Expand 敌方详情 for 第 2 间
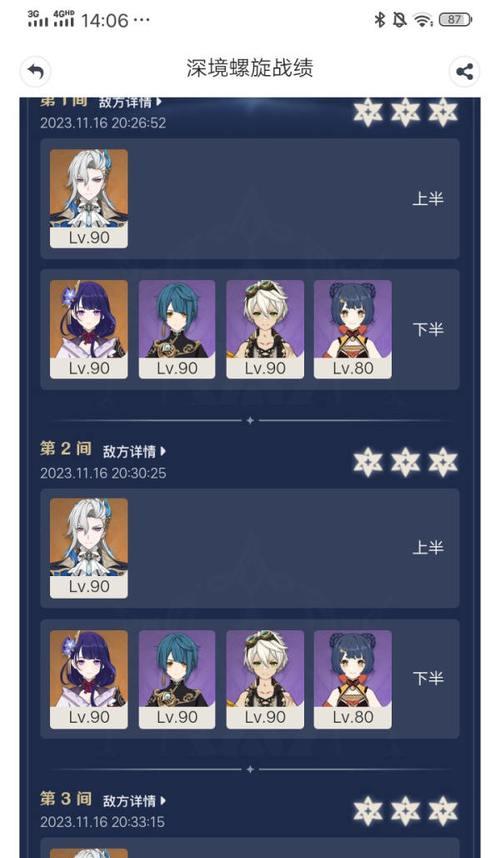Screen dimensions: 500x858 pos(134,451)
